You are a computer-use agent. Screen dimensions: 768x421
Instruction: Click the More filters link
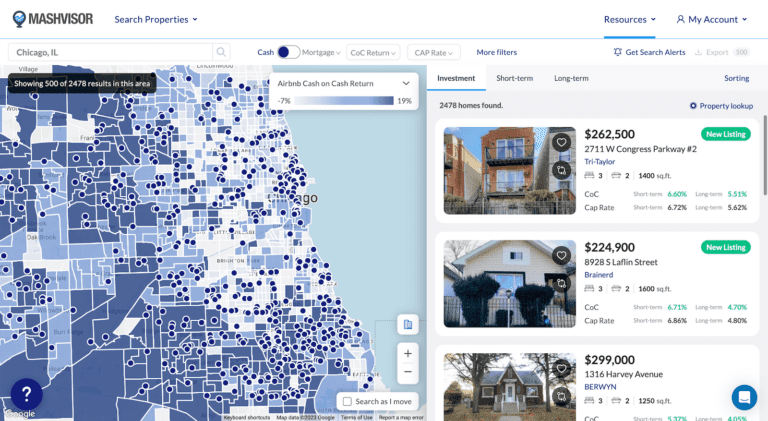(496, 52)
